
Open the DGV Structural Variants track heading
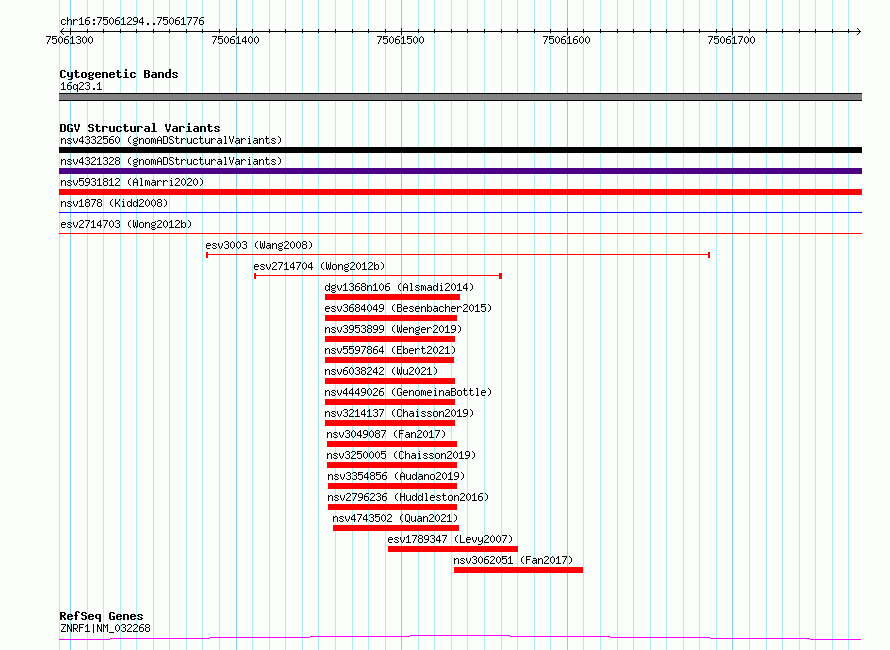coord(140,128)
